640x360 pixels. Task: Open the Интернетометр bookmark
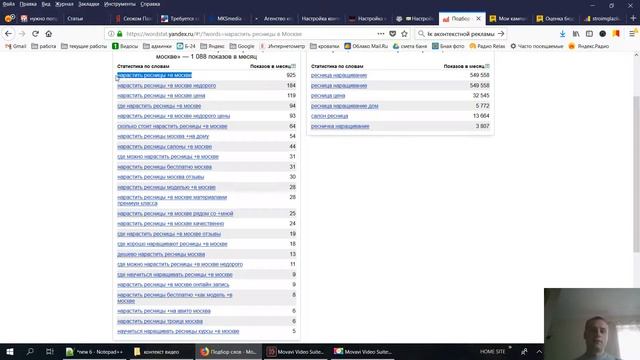(x=282, y=46)
